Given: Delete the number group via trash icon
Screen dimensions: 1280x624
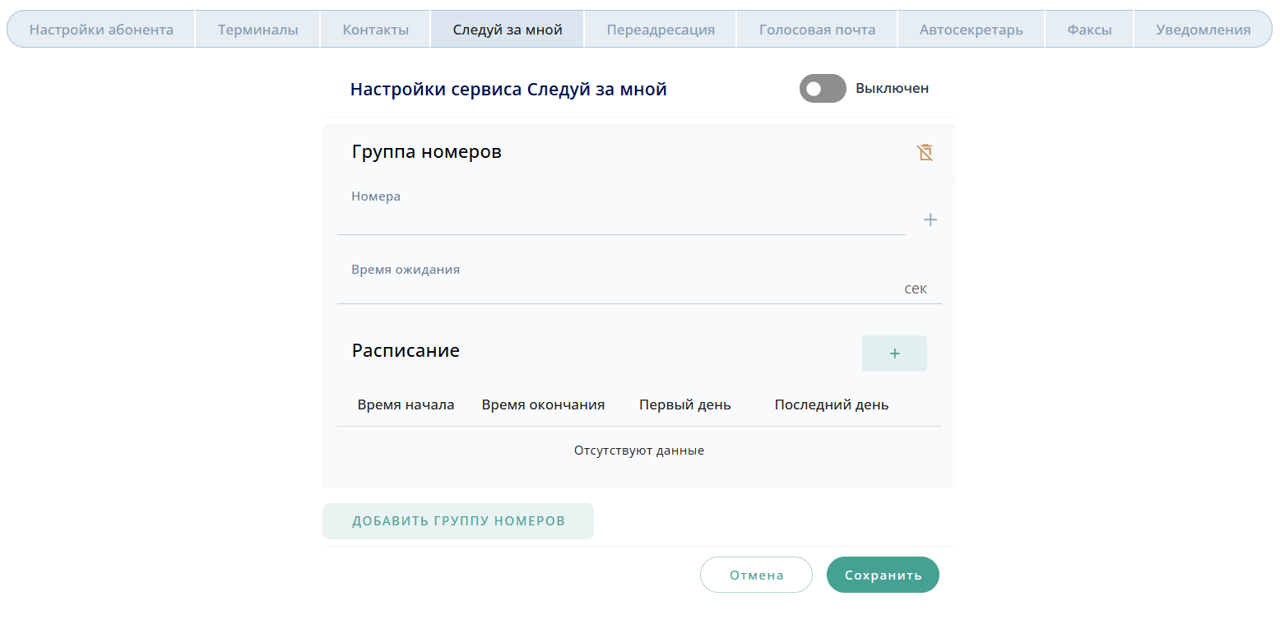Looking at the screenshot, I should [925, 152].
